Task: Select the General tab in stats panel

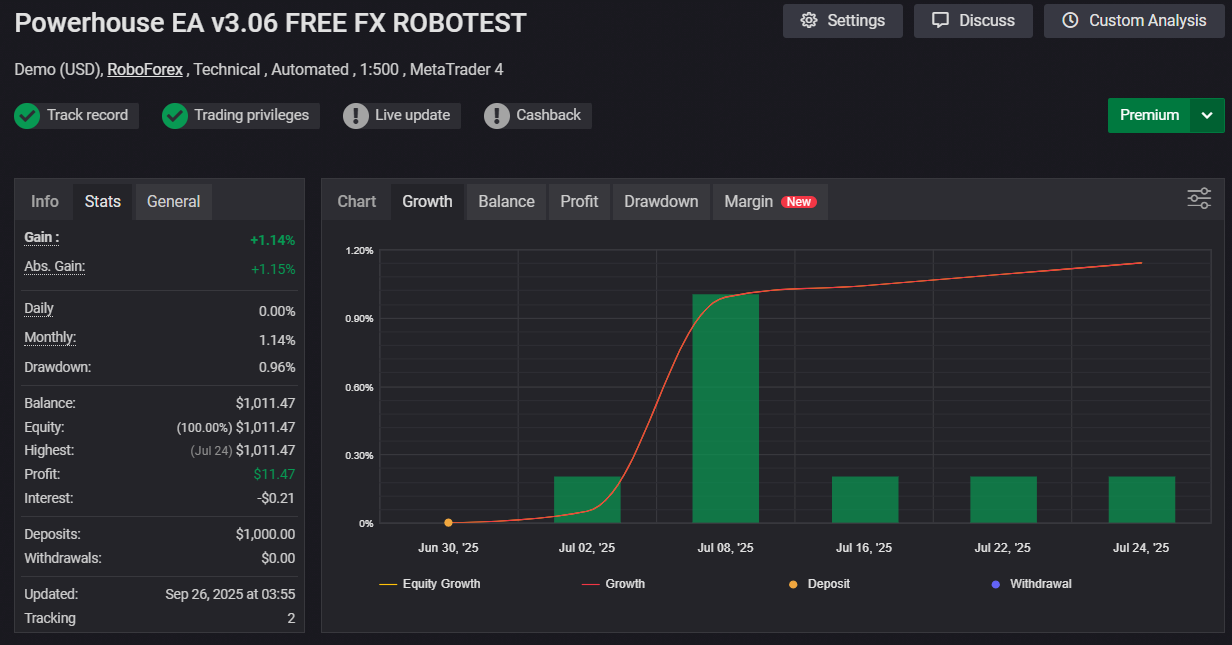Action: click(x=173, y=201)
